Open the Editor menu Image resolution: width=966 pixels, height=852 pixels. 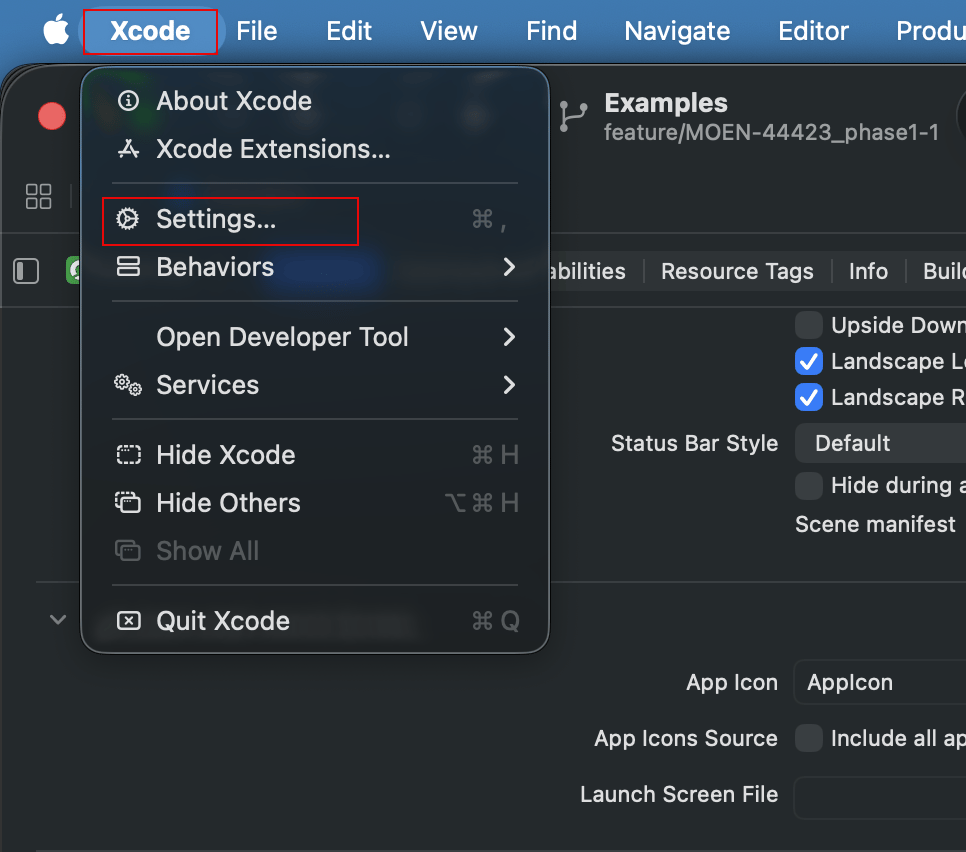[813, 31]
